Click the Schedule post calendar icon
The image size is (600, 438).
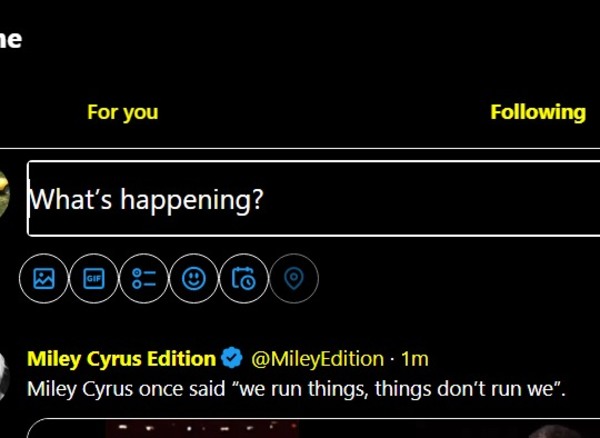coord(244,279)
